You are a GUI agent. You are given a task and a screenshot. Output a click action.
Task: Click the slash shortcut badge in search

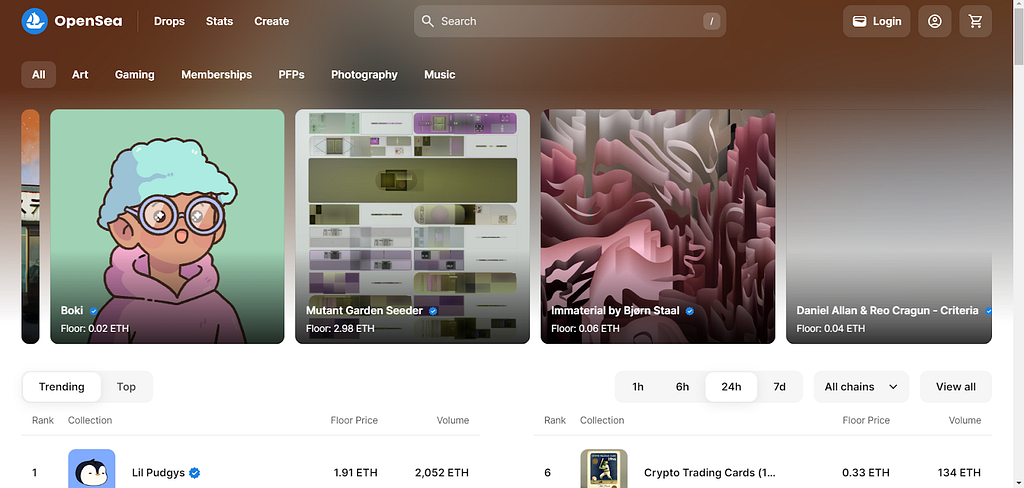(711, 22)
